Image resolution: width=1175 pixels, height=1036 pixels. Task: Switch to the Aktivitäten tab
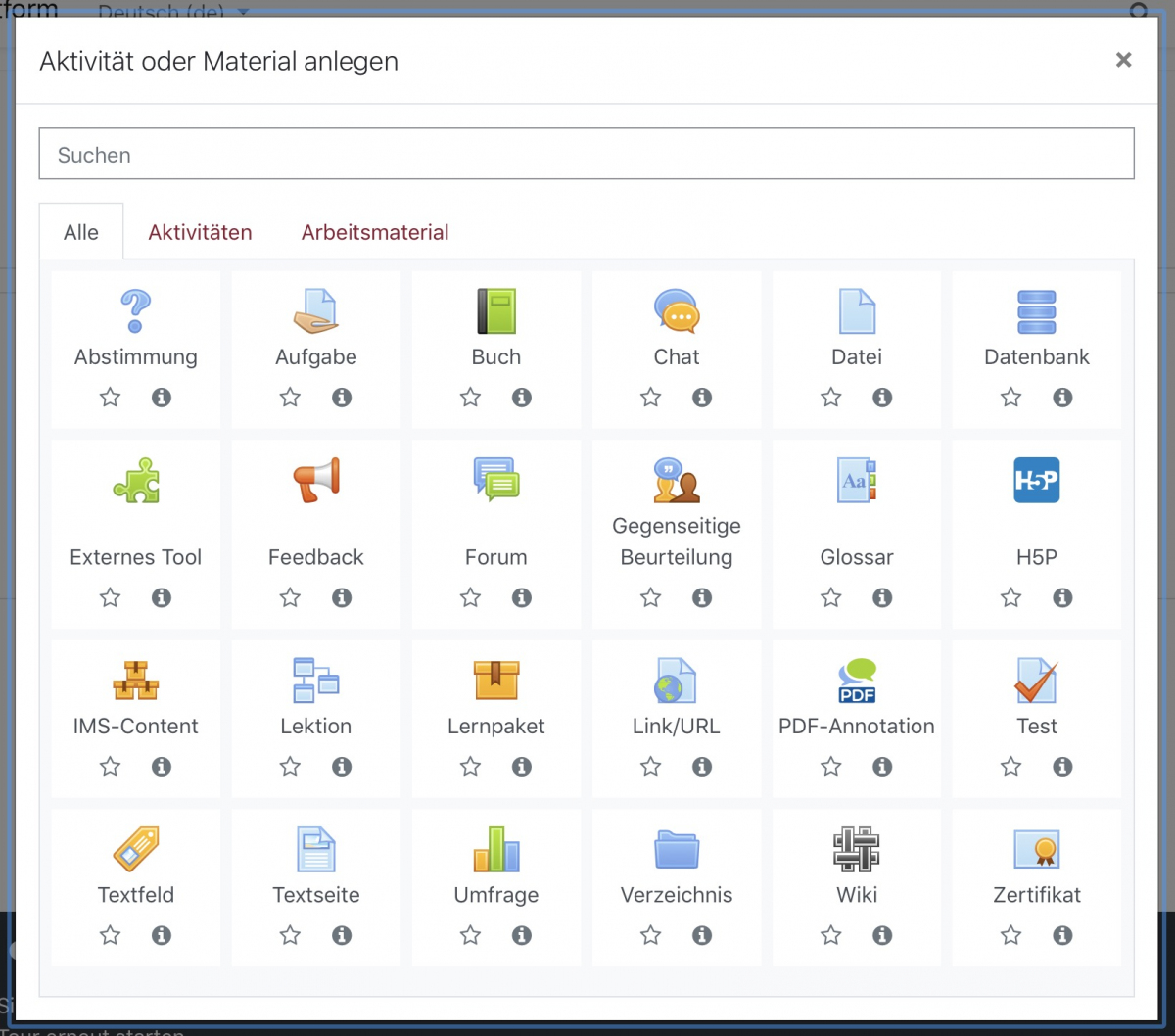pos(200,232)
